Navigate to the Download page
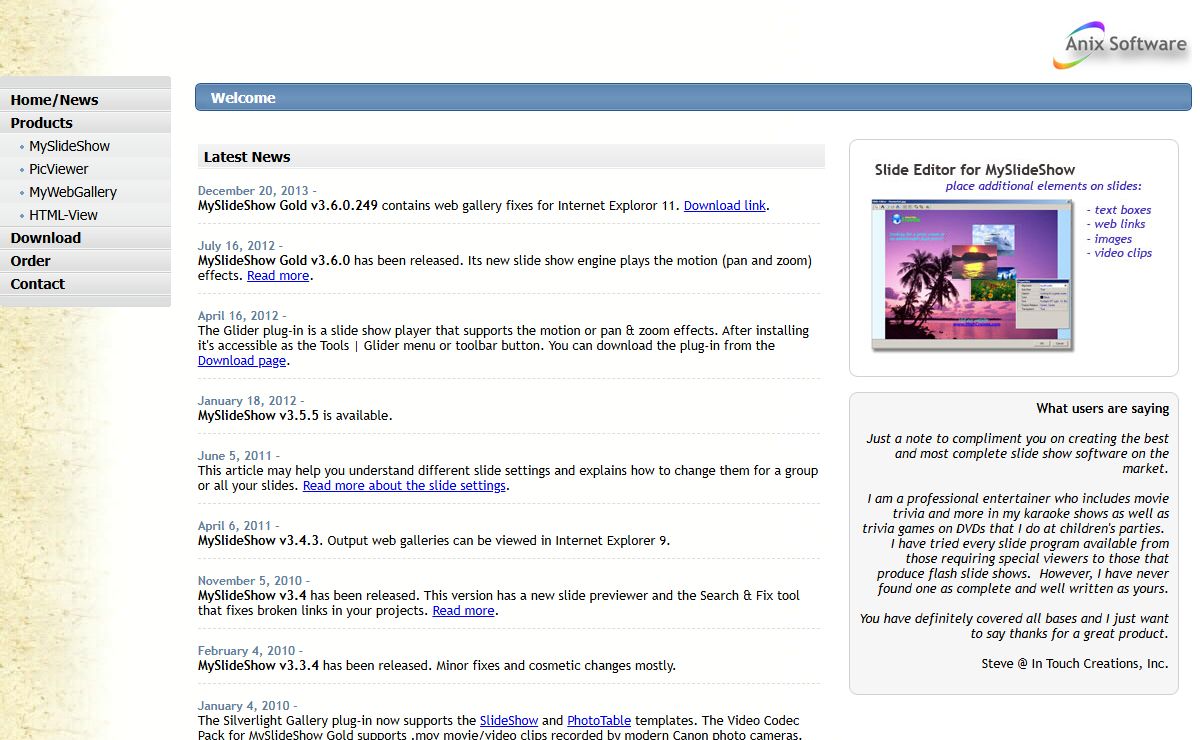 (45, 238)
